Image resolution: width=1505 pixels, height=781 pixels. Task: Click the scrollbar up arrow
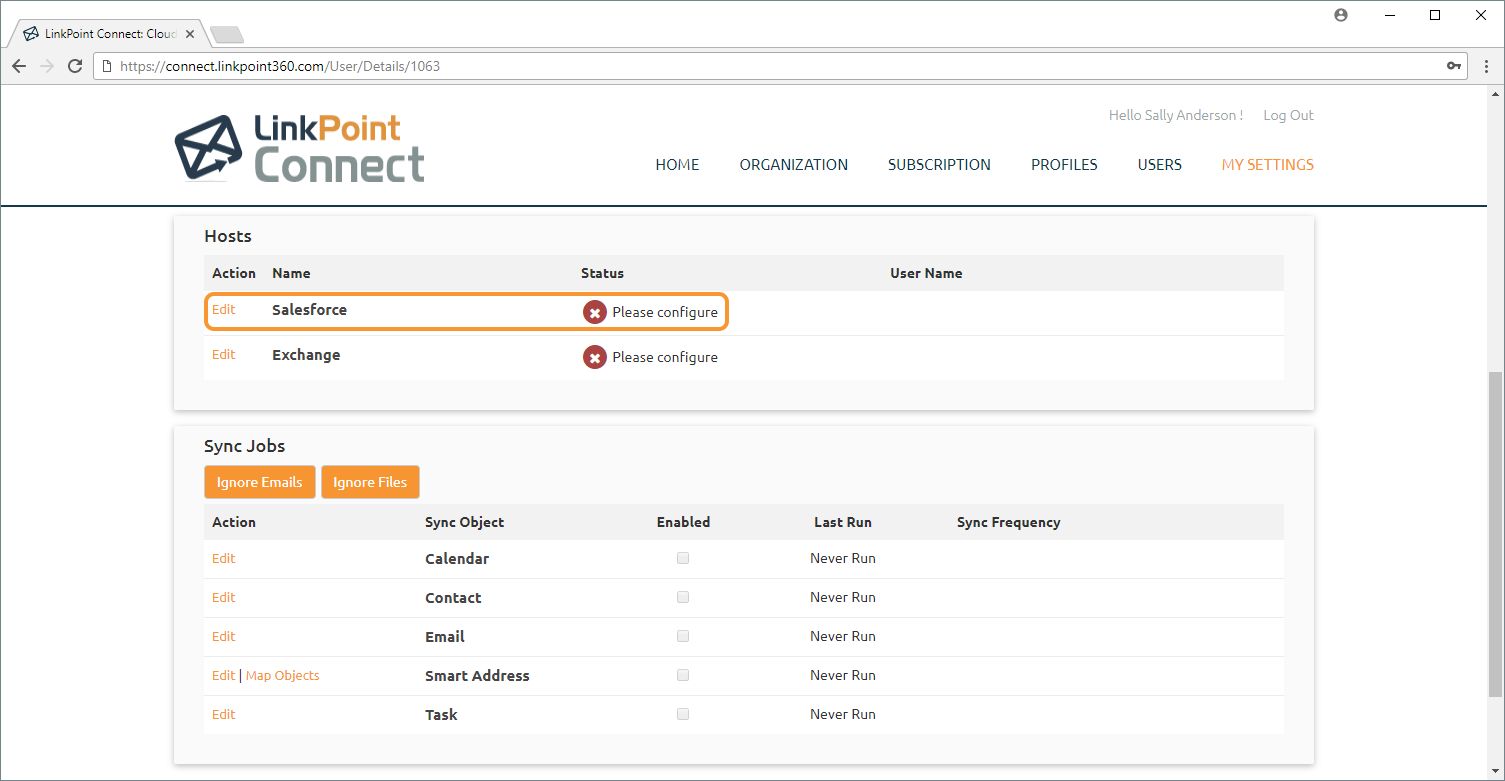[1495, 93]
